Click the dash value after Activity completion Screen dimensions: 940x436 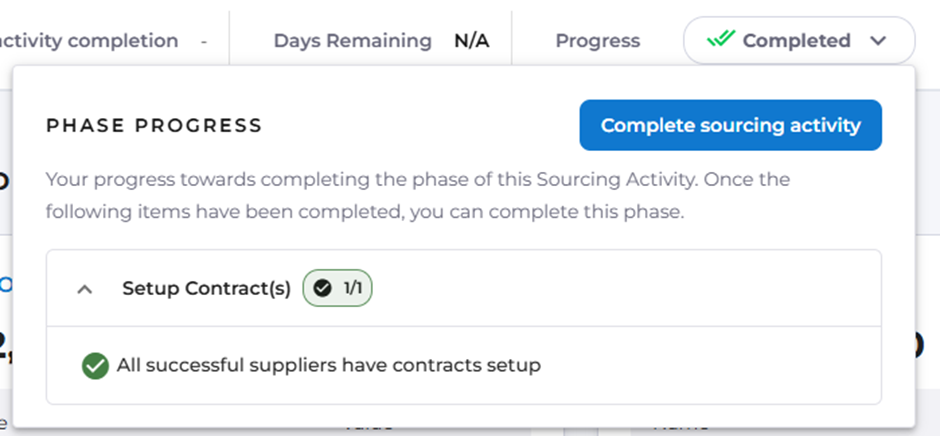[x=204, y=41]
